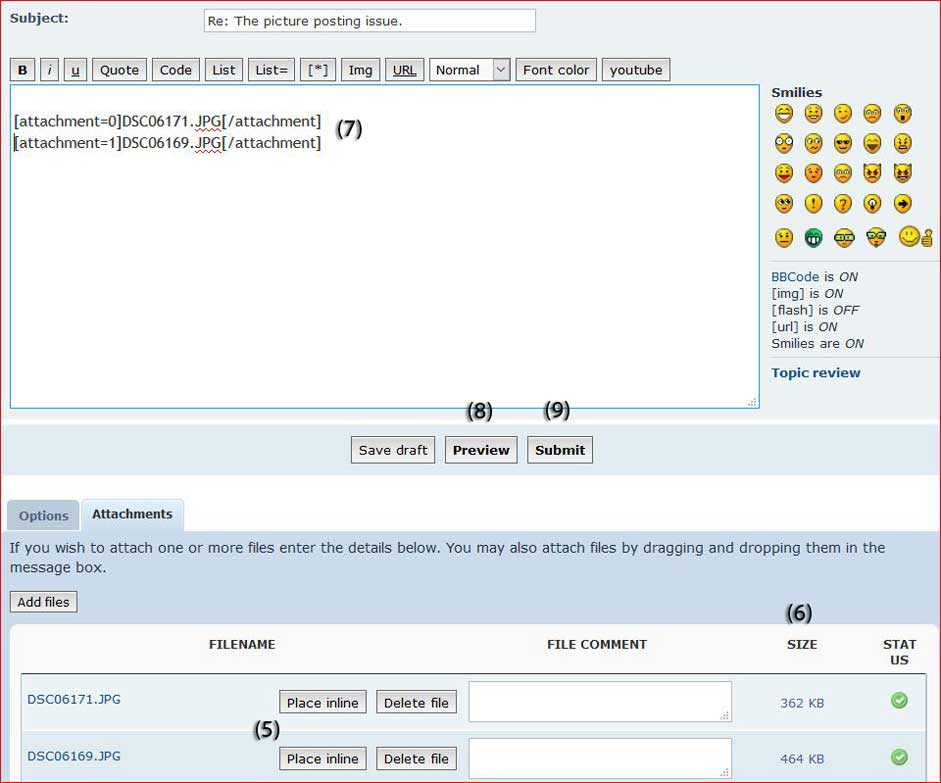Insert Quote BBCode tag
Screen dimensions: 941x783
119,70
